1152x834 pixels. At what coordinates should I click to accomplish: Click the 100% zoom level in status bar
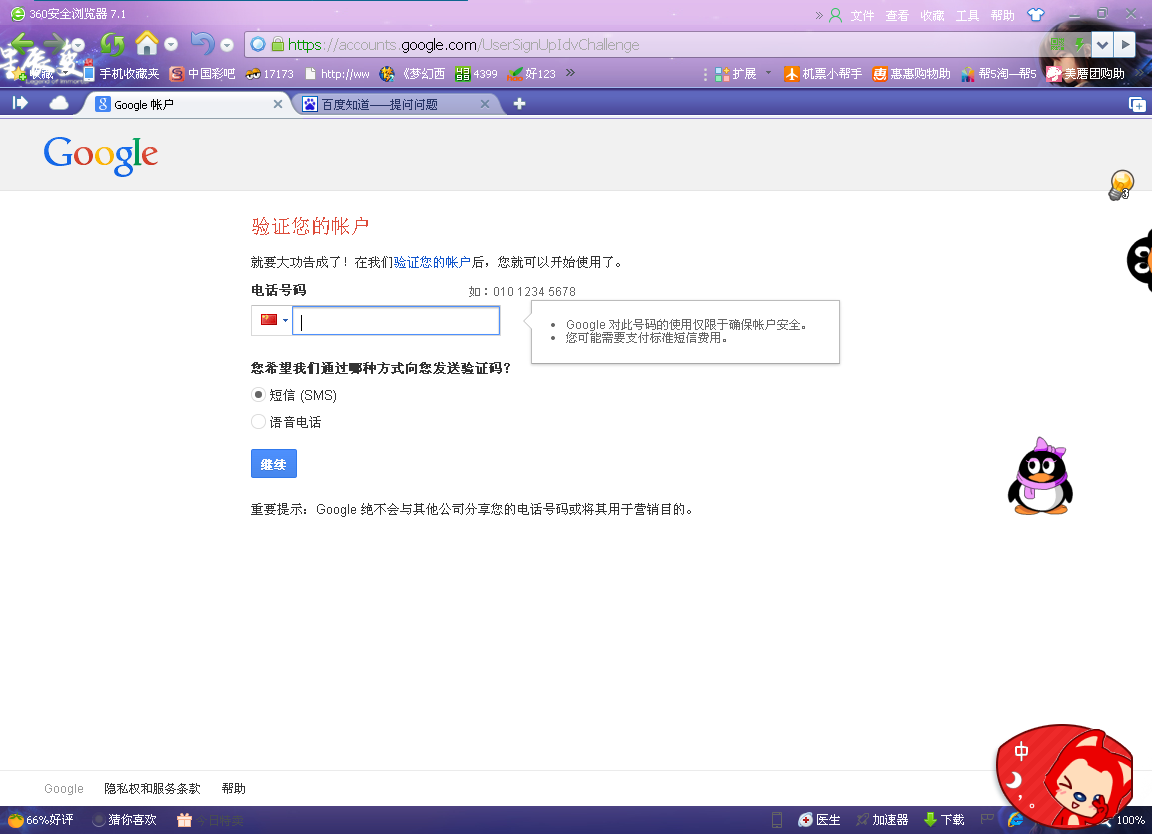click(x=1130, y=820)
